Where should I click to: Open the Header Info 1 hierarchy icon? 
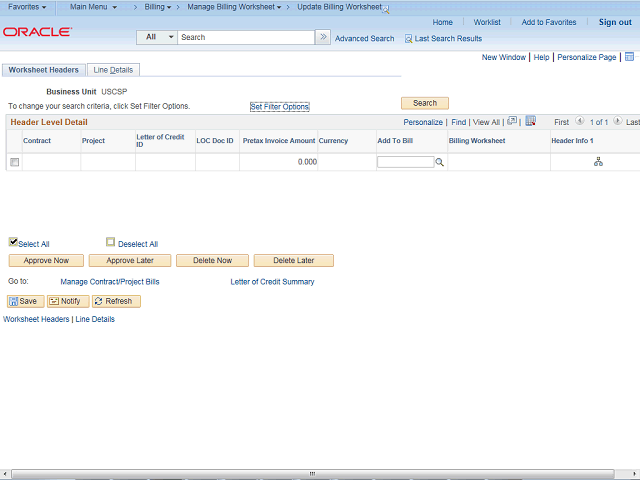point(598,162)
